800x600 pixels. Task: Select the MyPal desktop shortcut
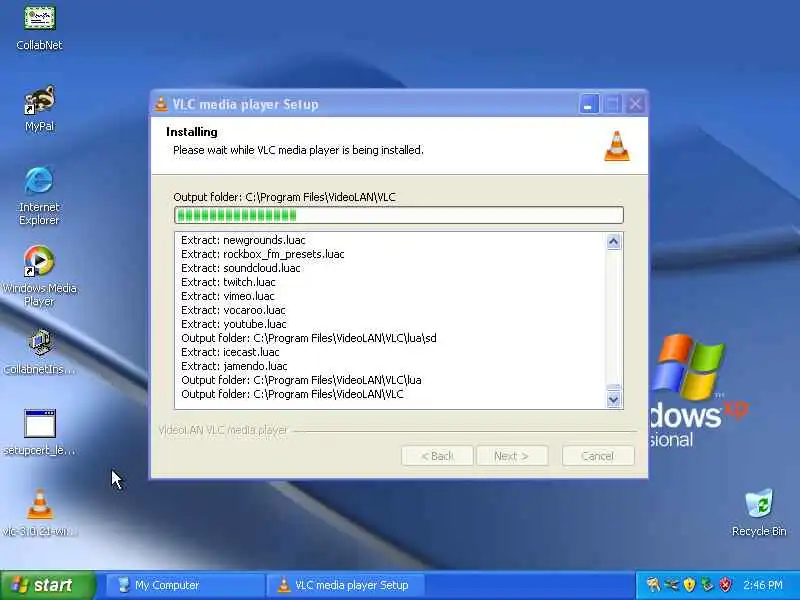pyautogui.click(x=39, y=108)
